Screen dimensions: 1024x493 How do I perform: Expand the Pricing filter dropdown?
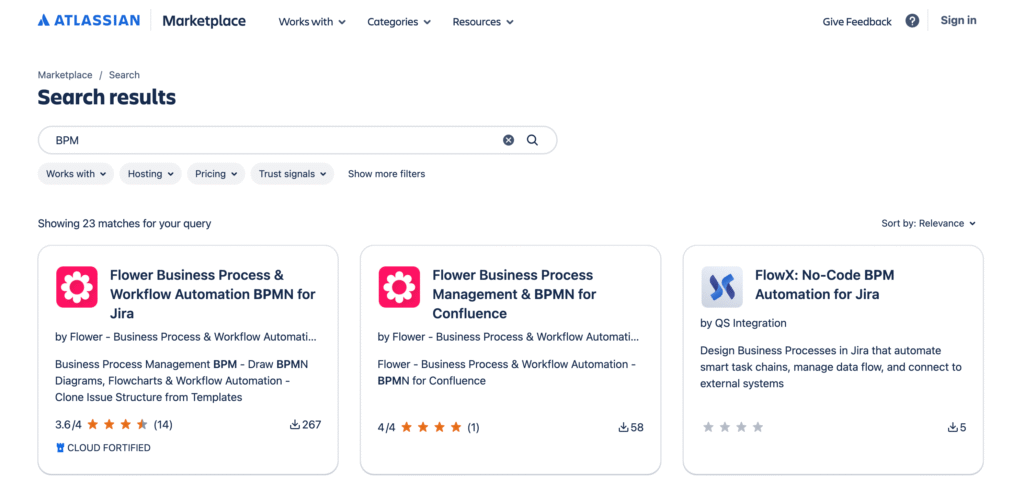(x=216, y=174)
